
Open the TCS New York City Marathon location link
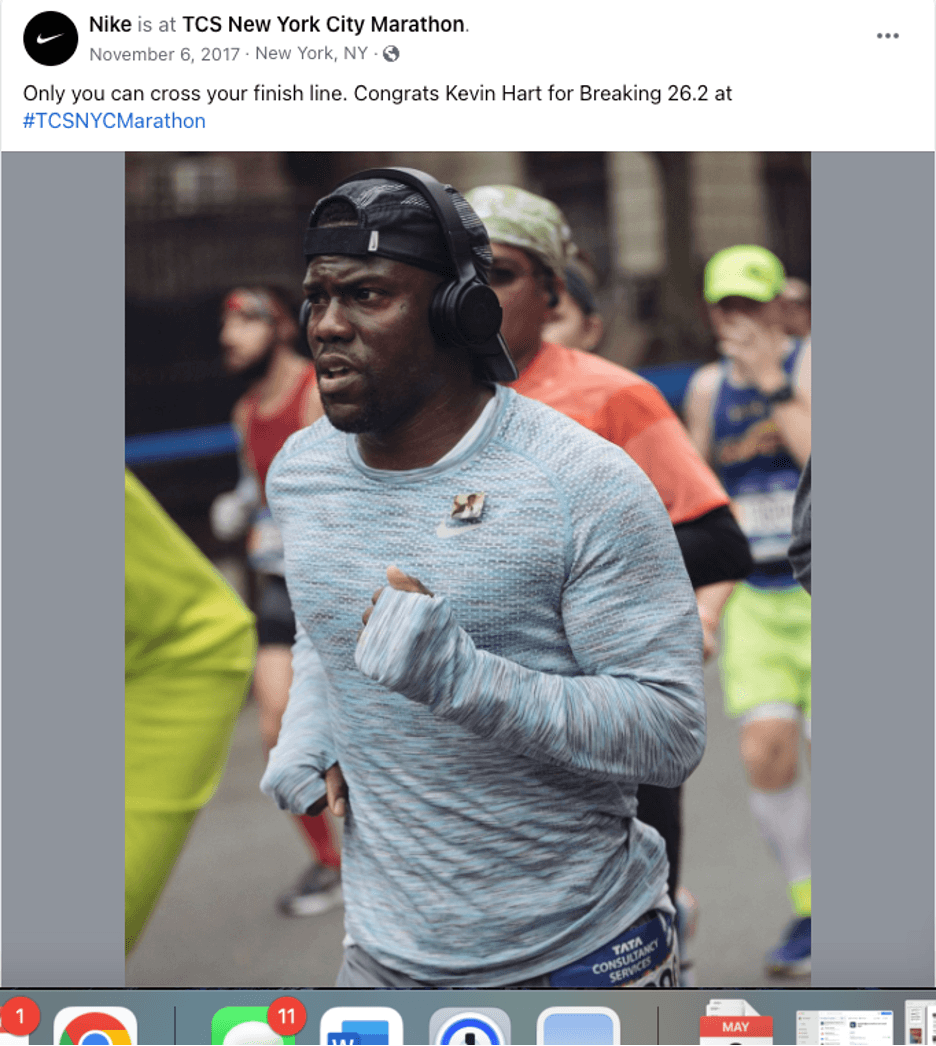point(323,24)
